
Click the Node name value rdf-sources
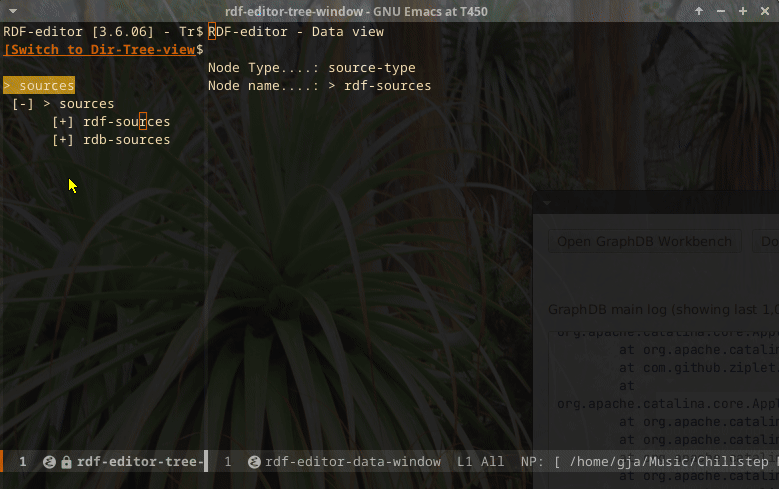coord(387,86)
